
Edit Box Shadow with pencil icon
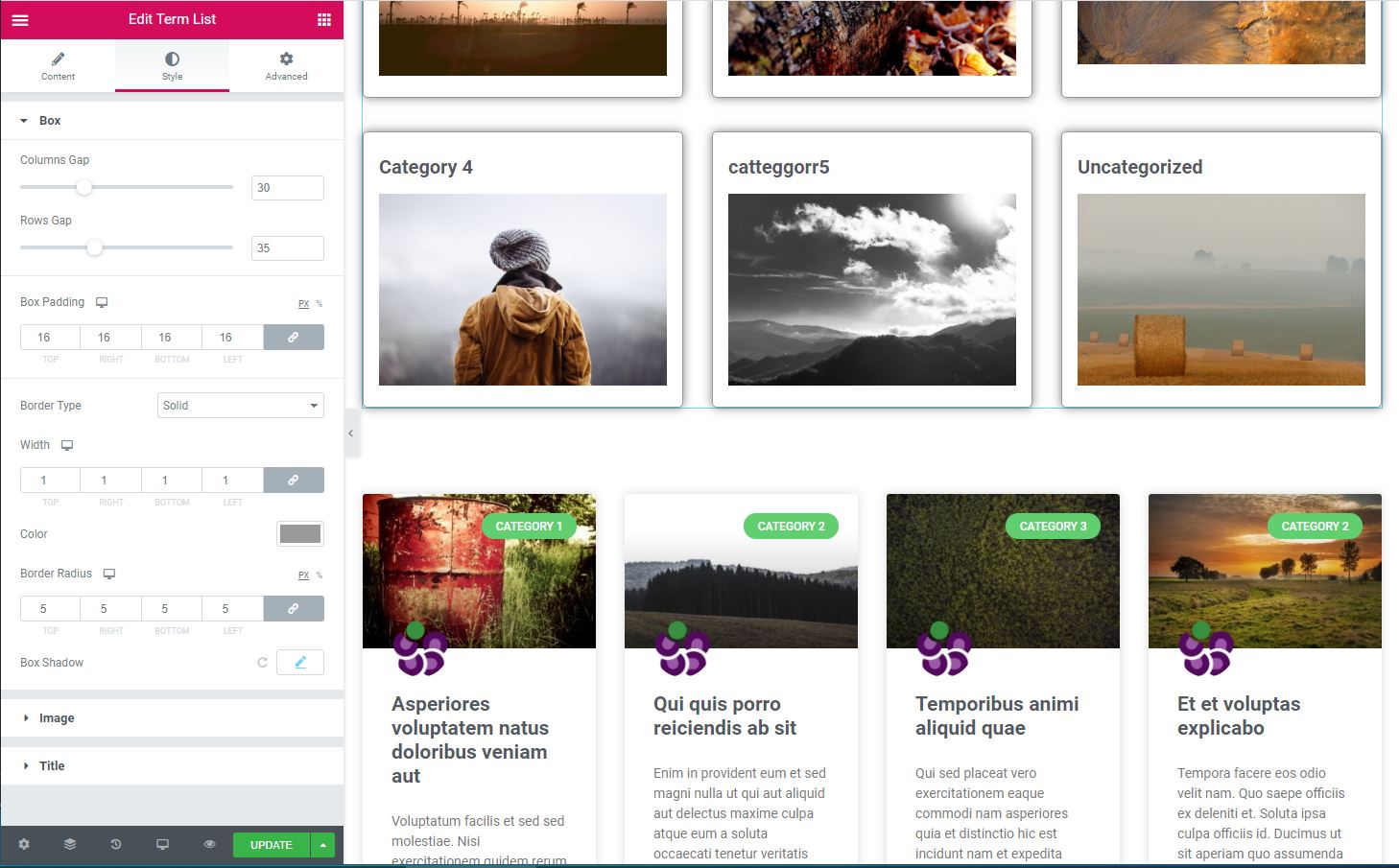(300, 663)
